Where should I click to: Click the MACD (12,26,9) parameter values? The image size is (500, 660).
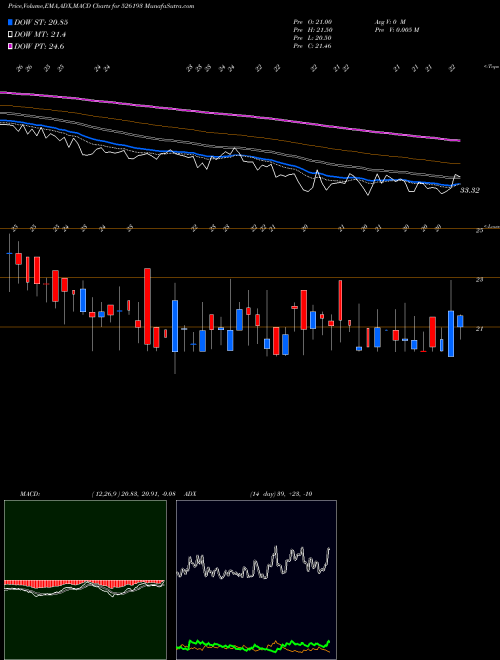click(x=133, y=494)
